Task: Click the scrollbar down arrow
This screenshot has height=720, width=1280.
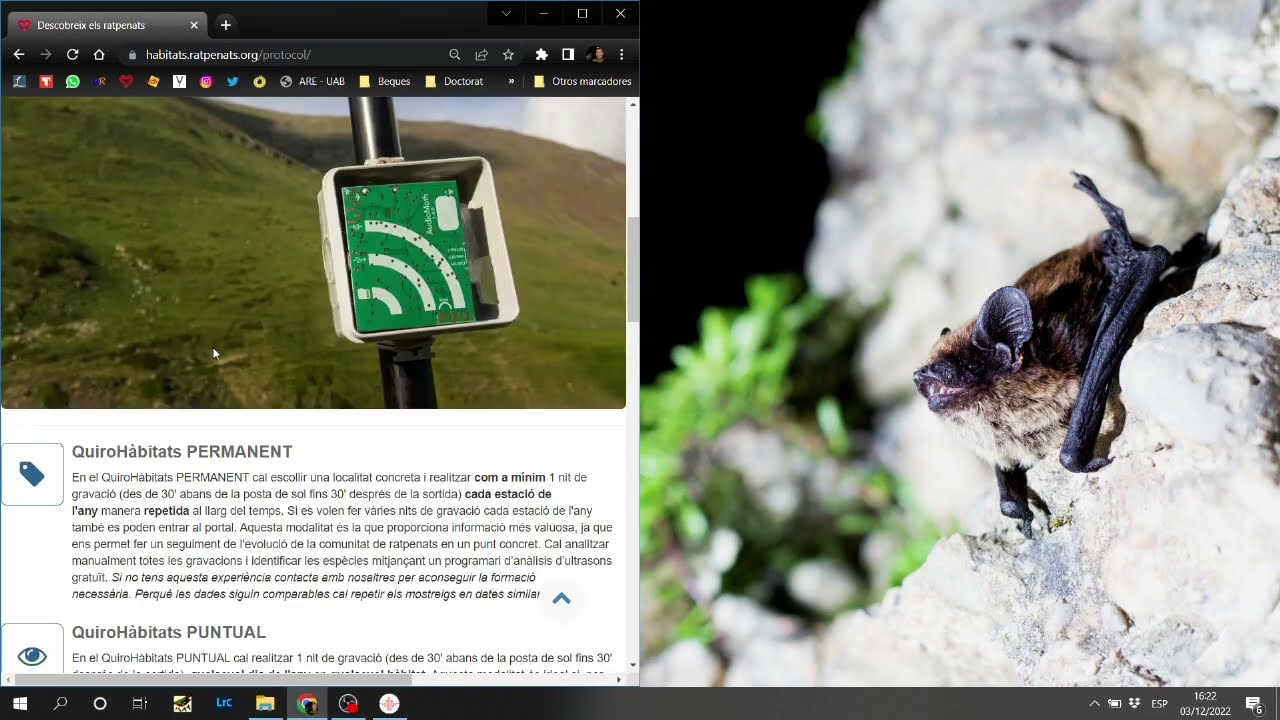Action: (x=633, y=665)
